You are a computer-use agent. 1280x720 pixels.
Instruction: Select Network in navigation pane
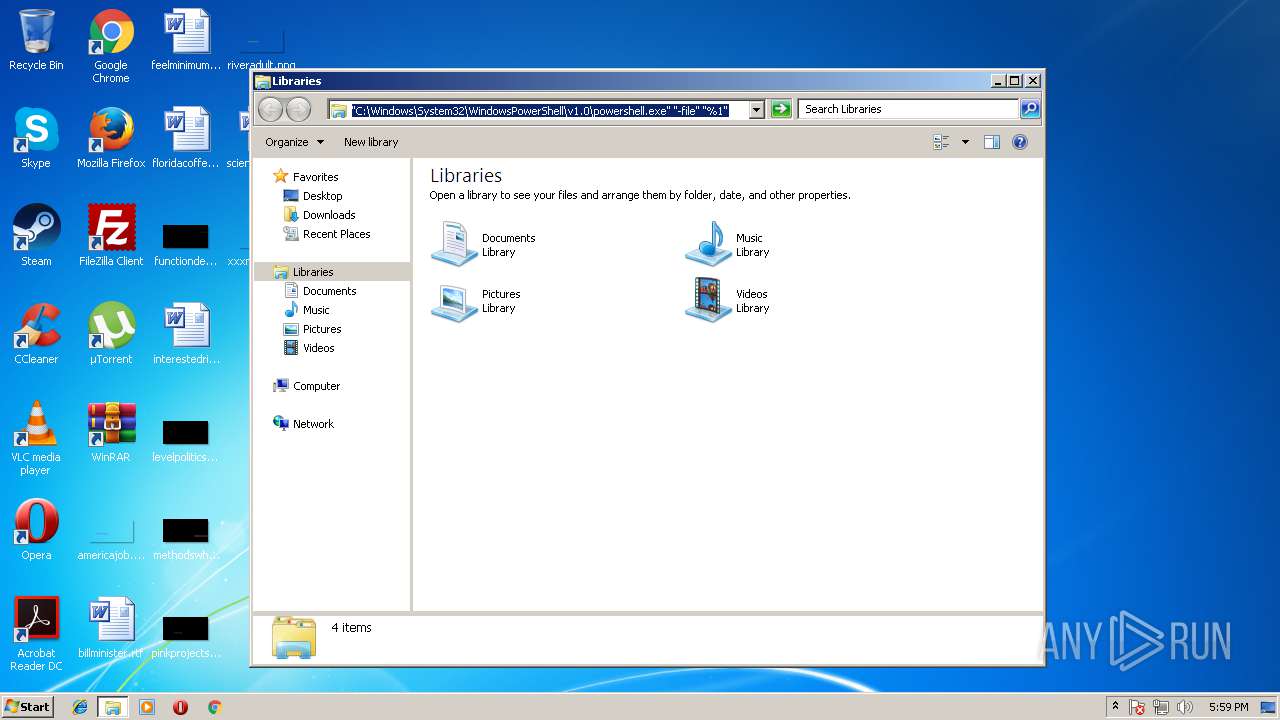[304, 424]
